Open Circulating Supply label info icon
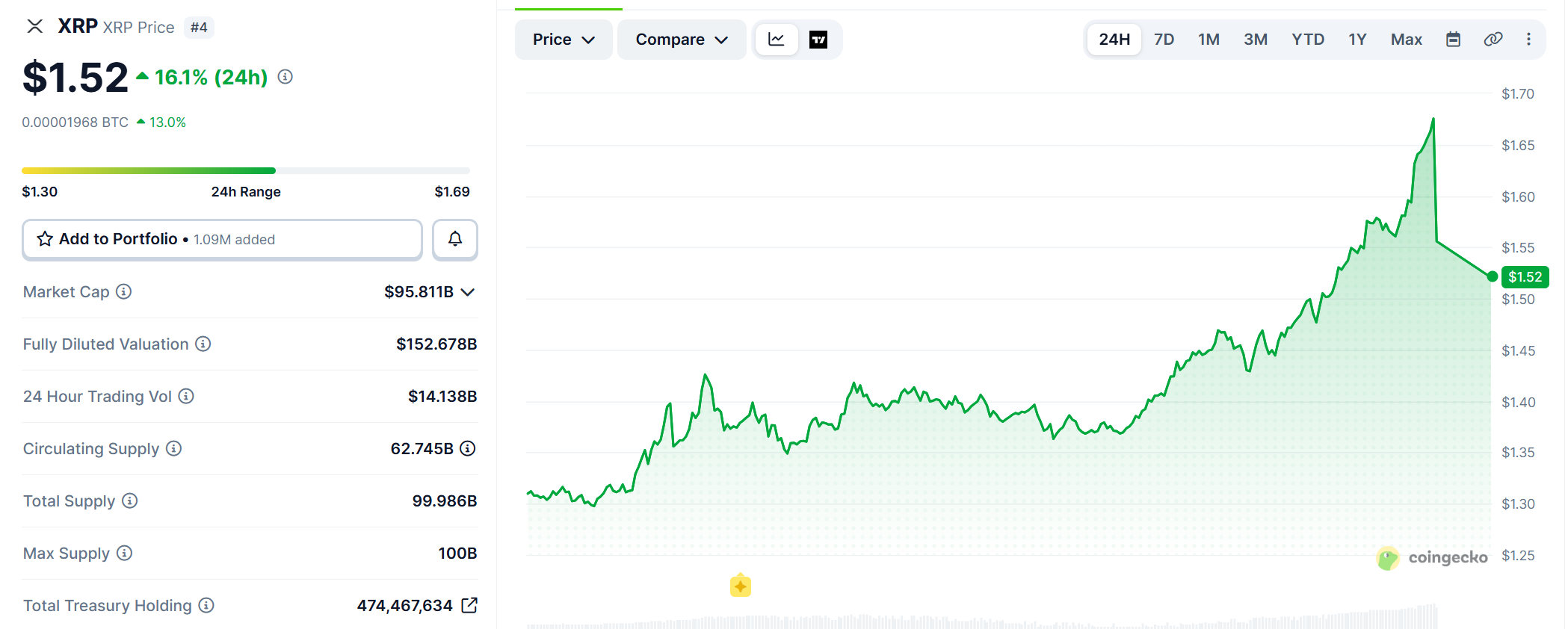The height and width of the screenshot is (629, 1568). [x=174, y=448]
